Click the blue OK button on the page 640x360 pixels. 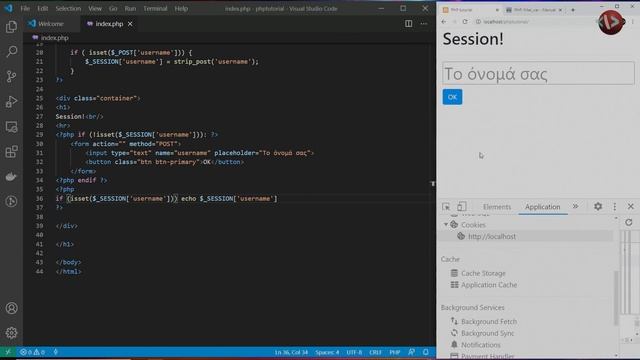pos(452,97)
